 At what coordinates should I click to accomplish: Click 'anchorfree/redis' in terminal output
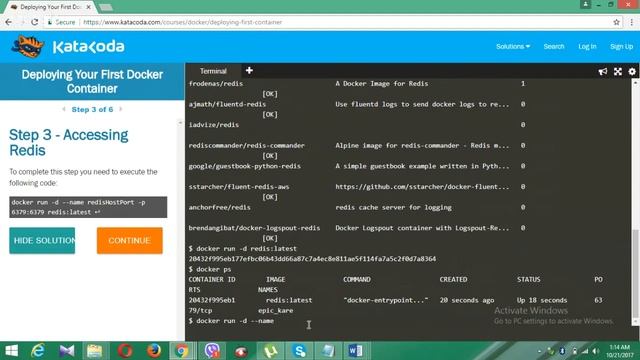(x=220, y=207)
